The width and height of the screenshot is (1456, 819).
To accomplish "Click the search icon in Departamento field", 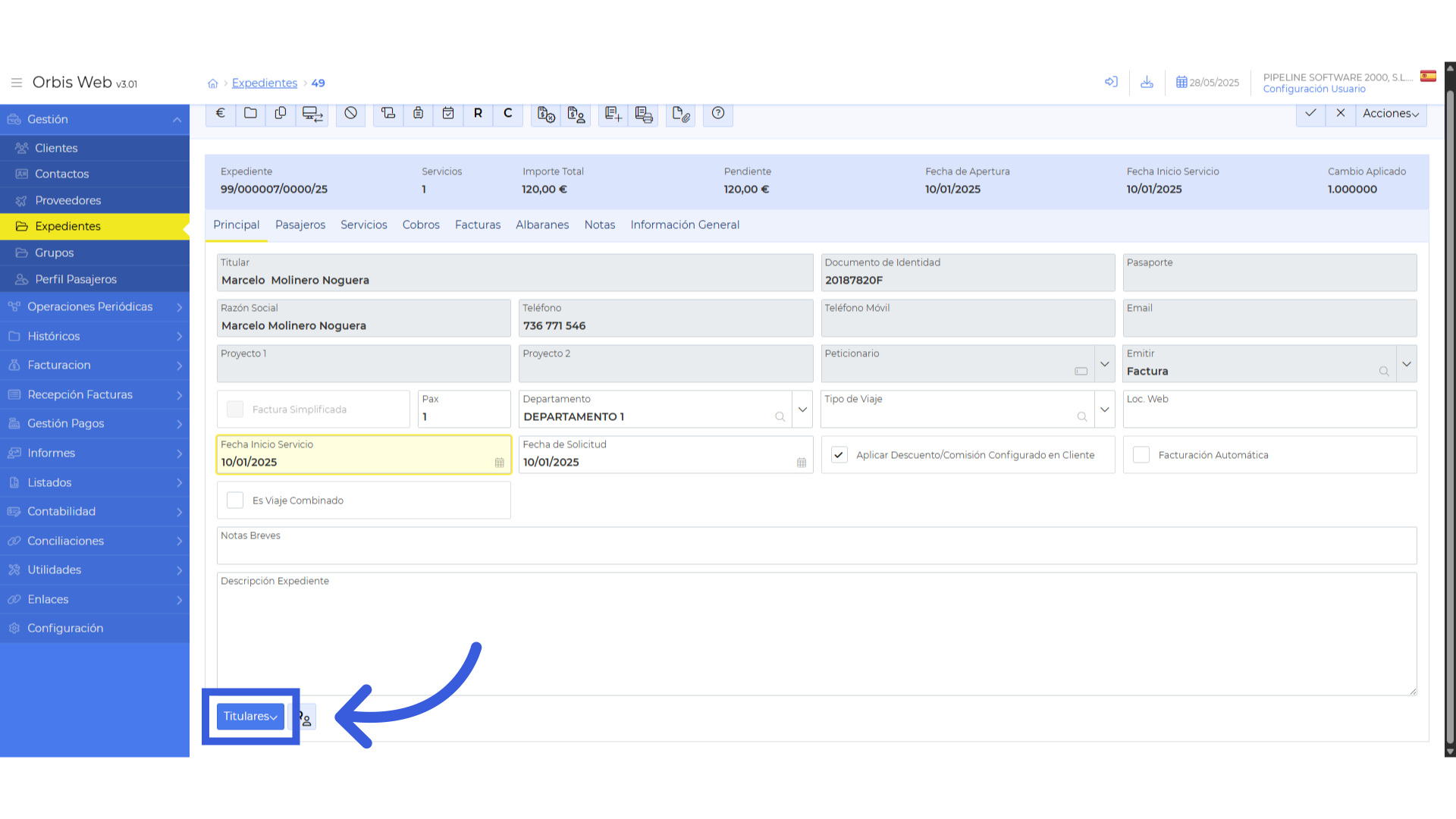I will (780, 417).
